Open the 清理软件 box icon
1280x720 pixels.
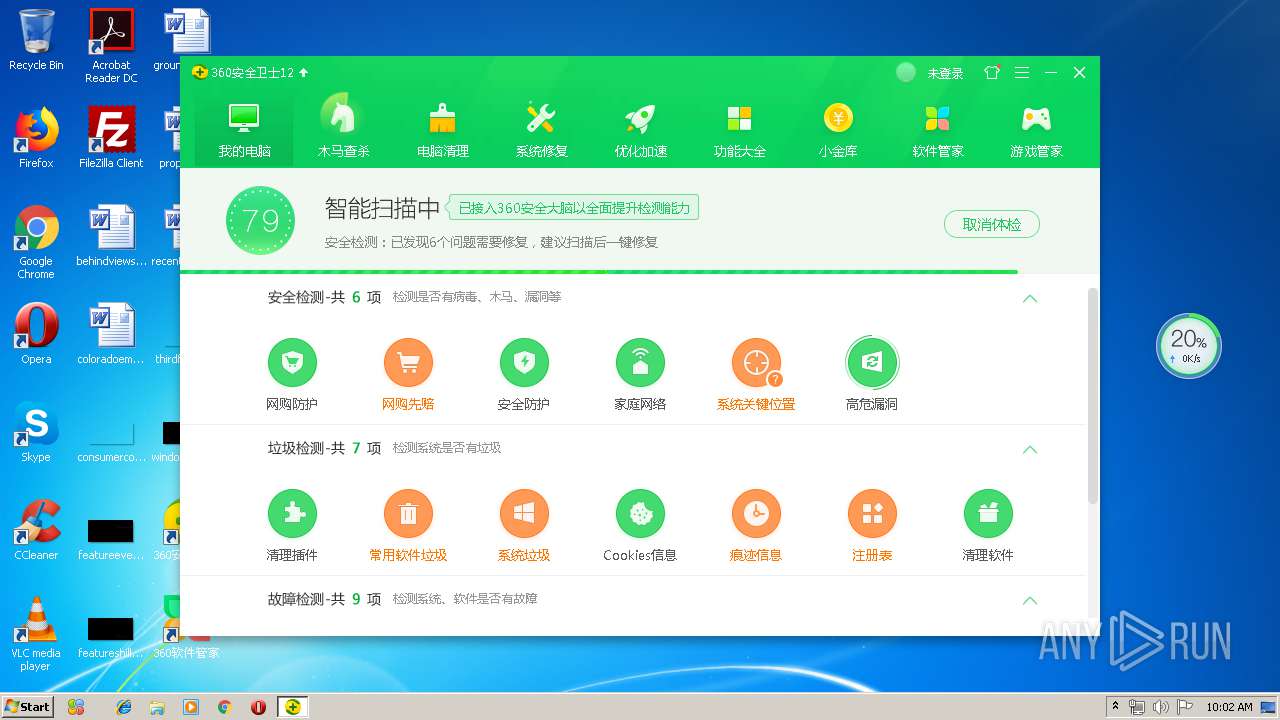coord(988,513)
